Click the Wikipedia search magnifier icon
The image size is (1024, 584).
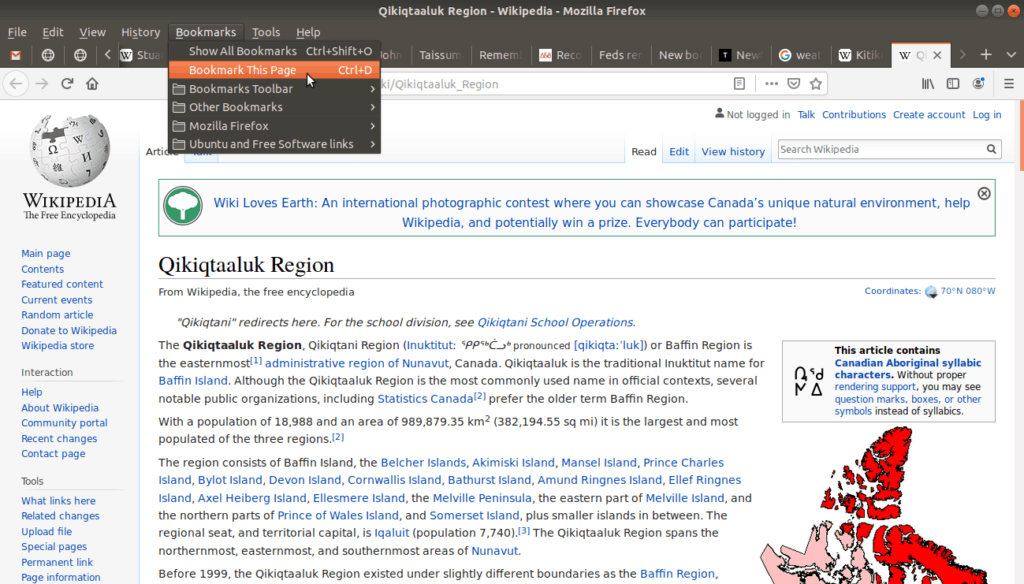[x=991, y=149]
